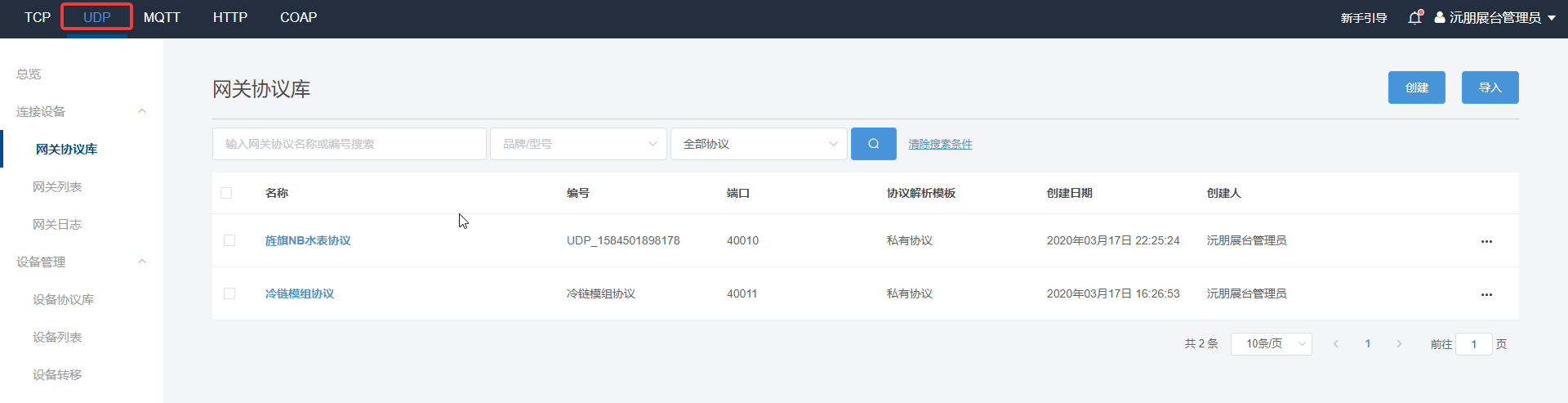Open 网关列表 in the sidebar
This screenshot has width=1568, height=403.
click(57, 186)
